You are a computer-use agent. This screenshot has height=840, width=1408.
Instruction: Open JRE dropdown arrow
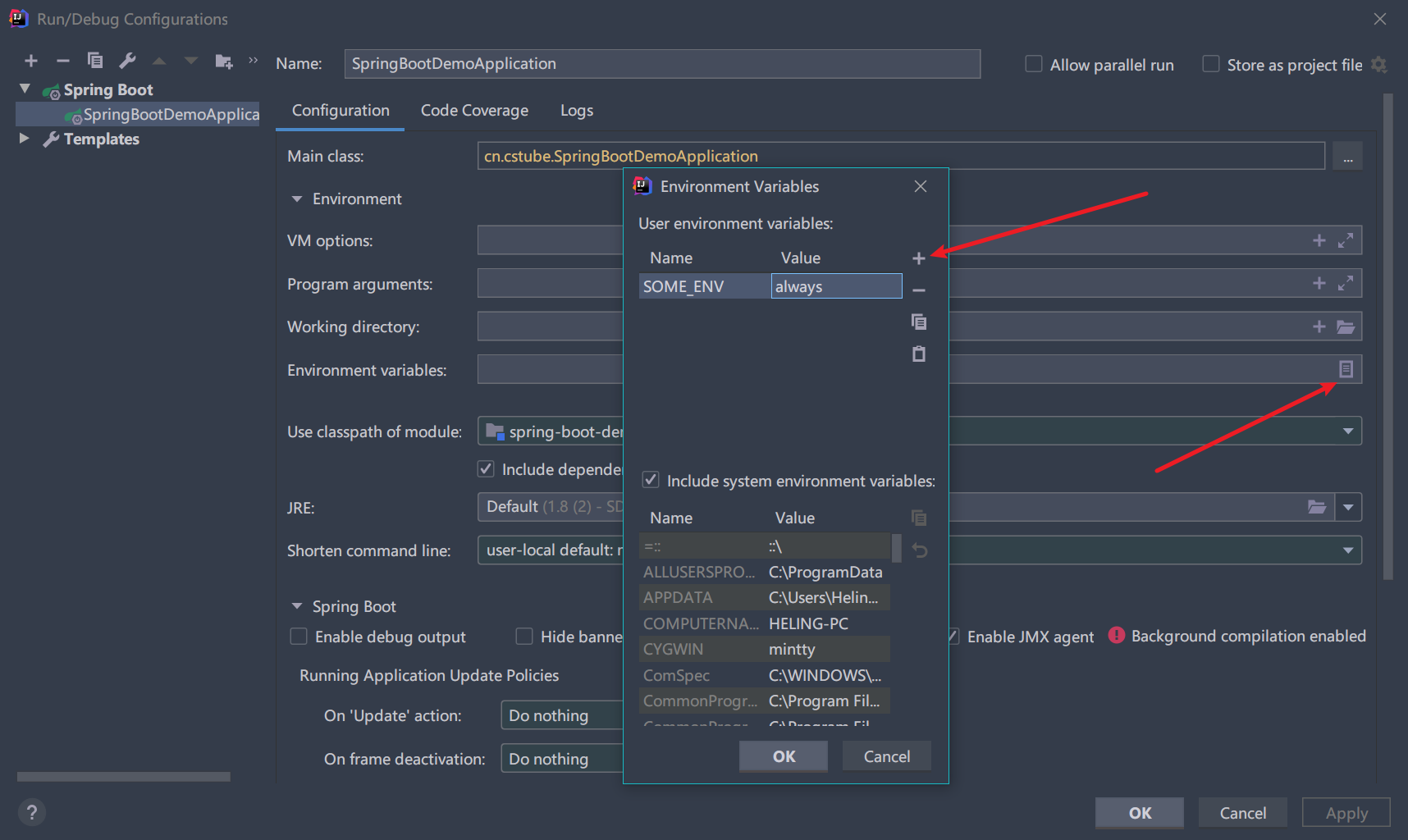[1349, 507]
